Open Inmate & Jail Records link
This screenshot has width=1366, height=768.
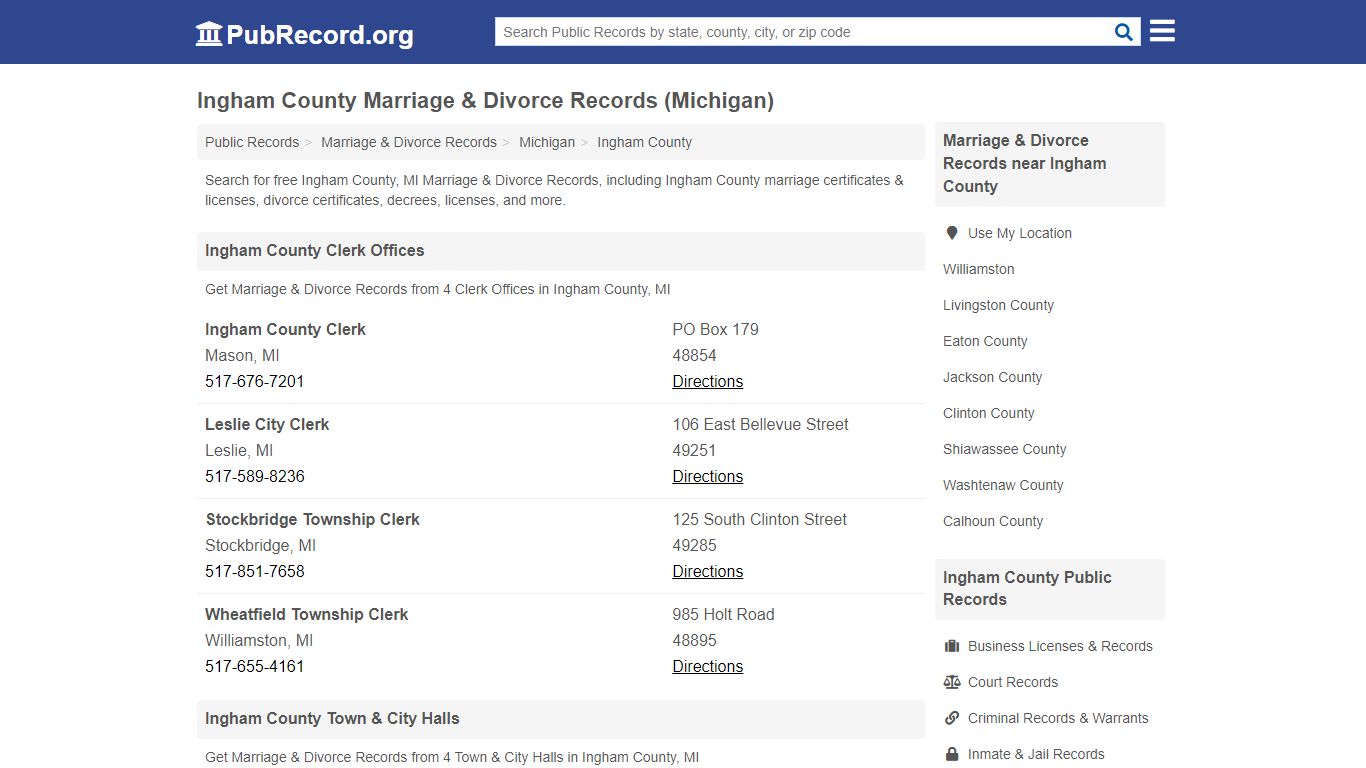[x=1036, y=754]
